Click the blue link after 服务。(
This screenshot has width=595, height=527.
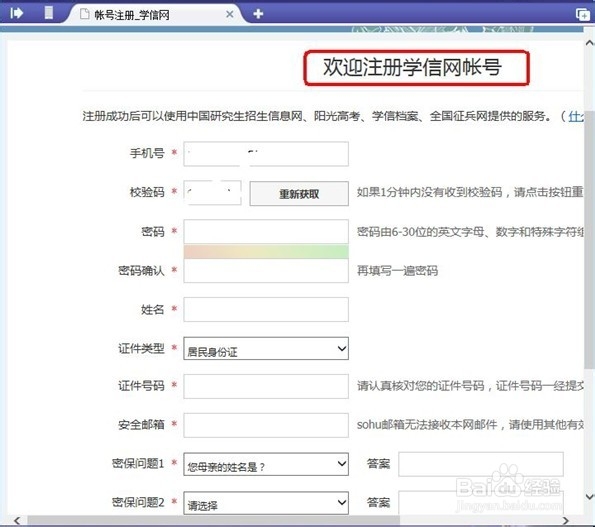[576, 116]
